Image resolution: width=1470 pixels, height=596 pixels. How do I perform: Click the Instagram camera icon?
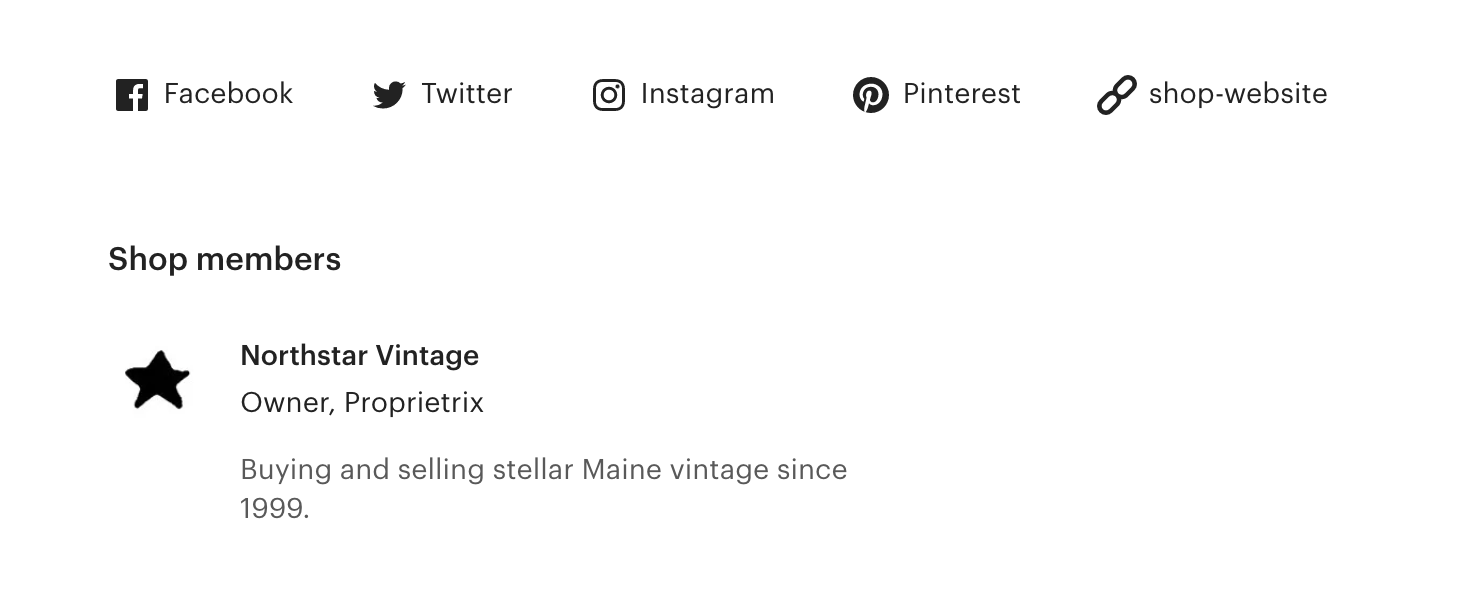(609, 95)
